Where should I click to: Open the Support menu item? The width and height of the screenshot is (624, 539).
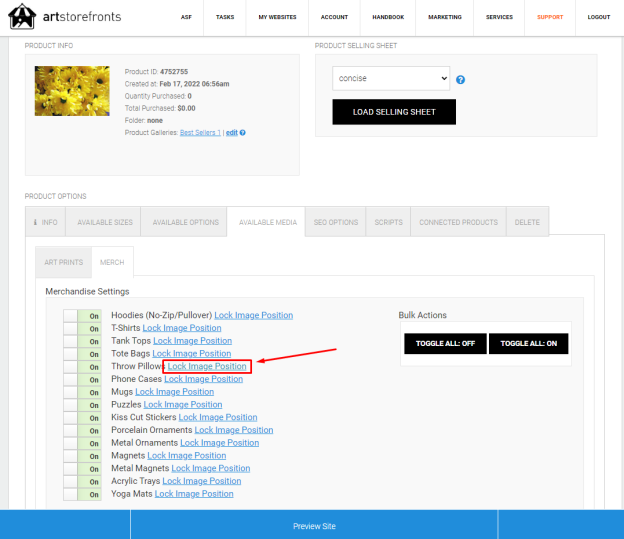tap(550, 17)
